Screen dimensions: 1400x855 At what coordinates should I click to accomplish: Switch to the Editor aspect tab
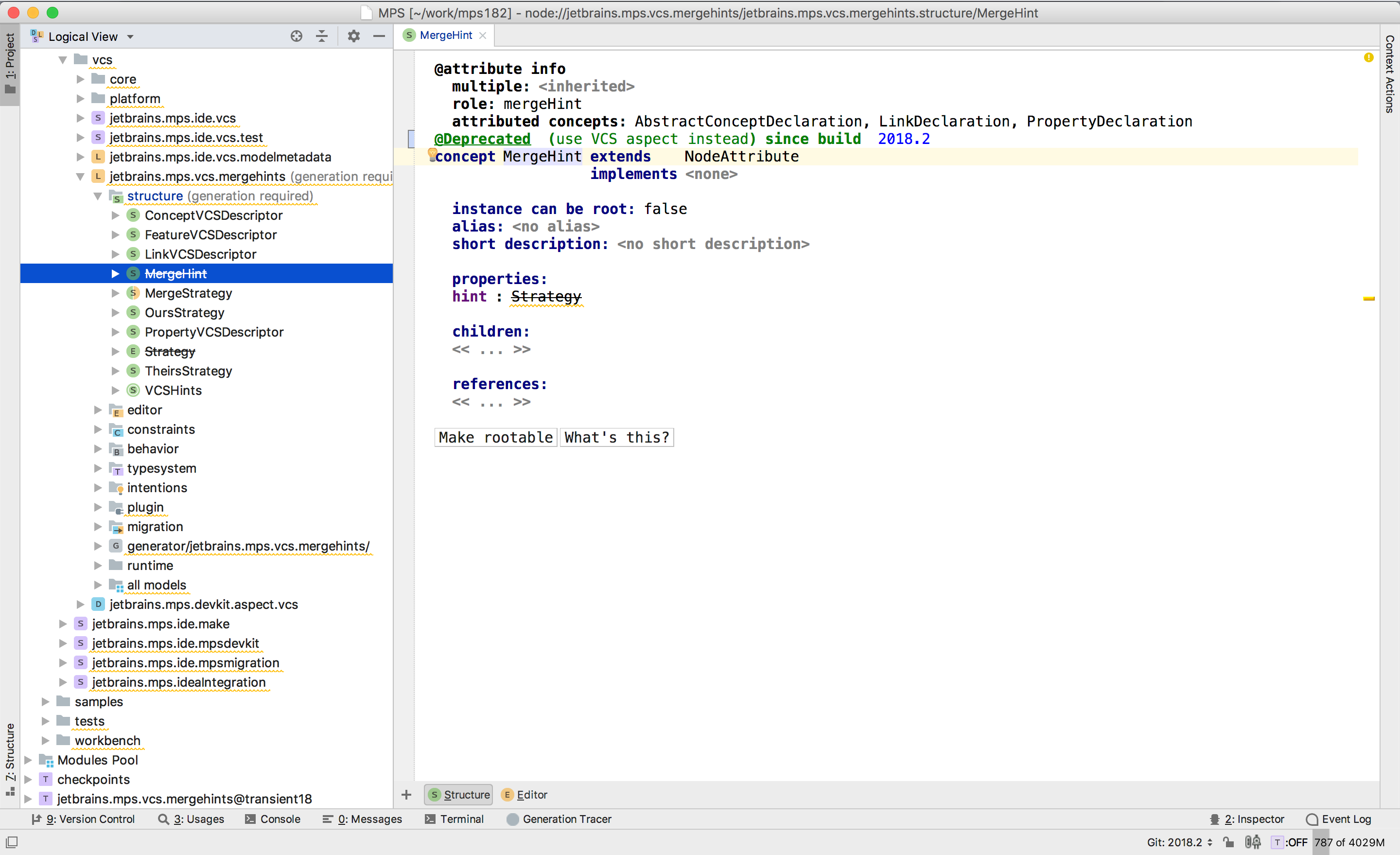[525, 795]
